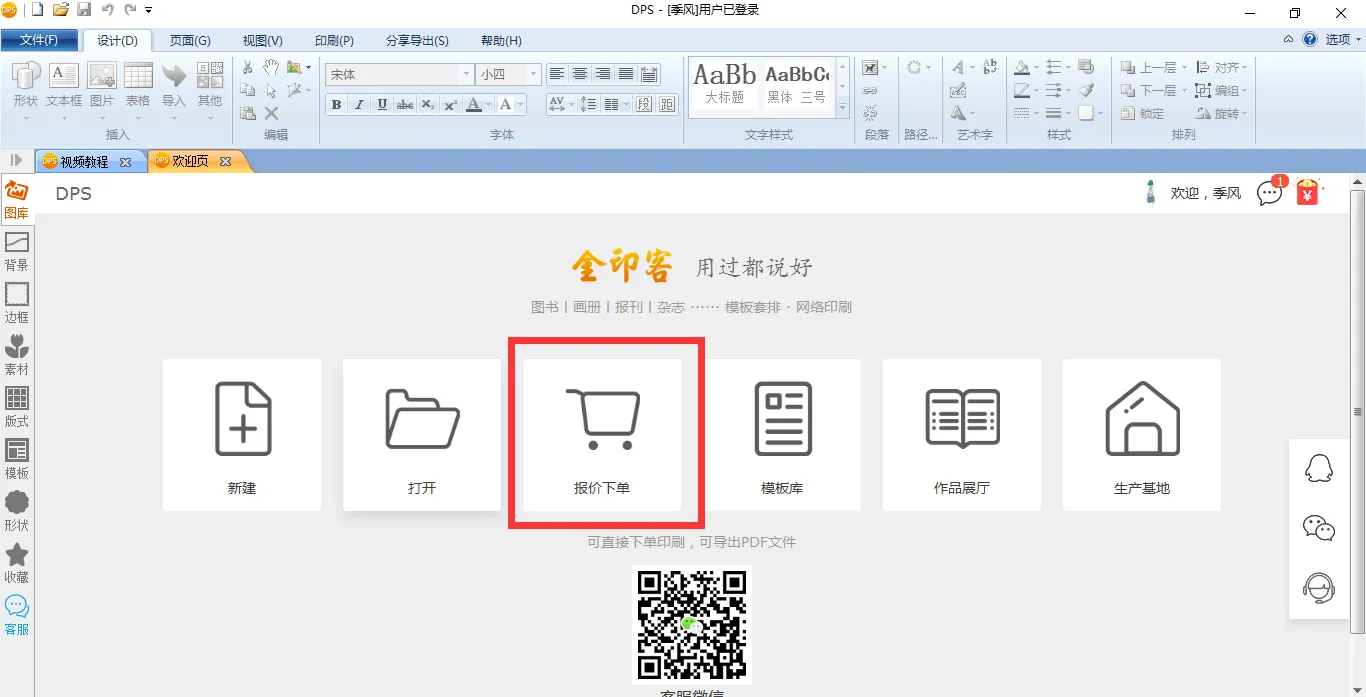The width and height of the screenshot is (1366, 697).
Task: Toggle bold text formatting
Action: 336,105
